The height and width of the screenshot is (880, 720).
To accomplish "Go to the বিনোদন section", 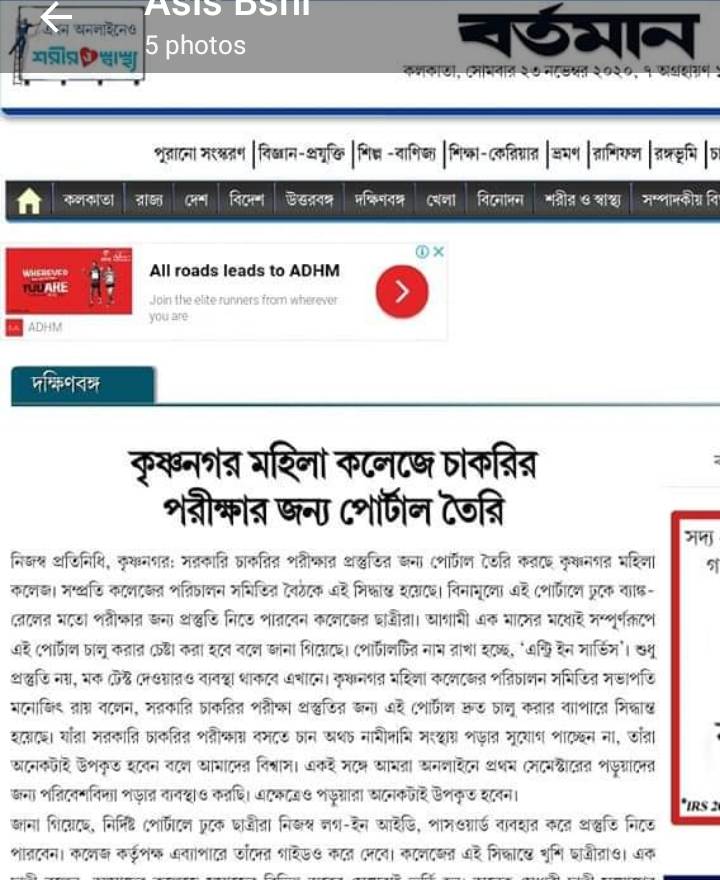I will pyautogui.click(x=500, y=200).
